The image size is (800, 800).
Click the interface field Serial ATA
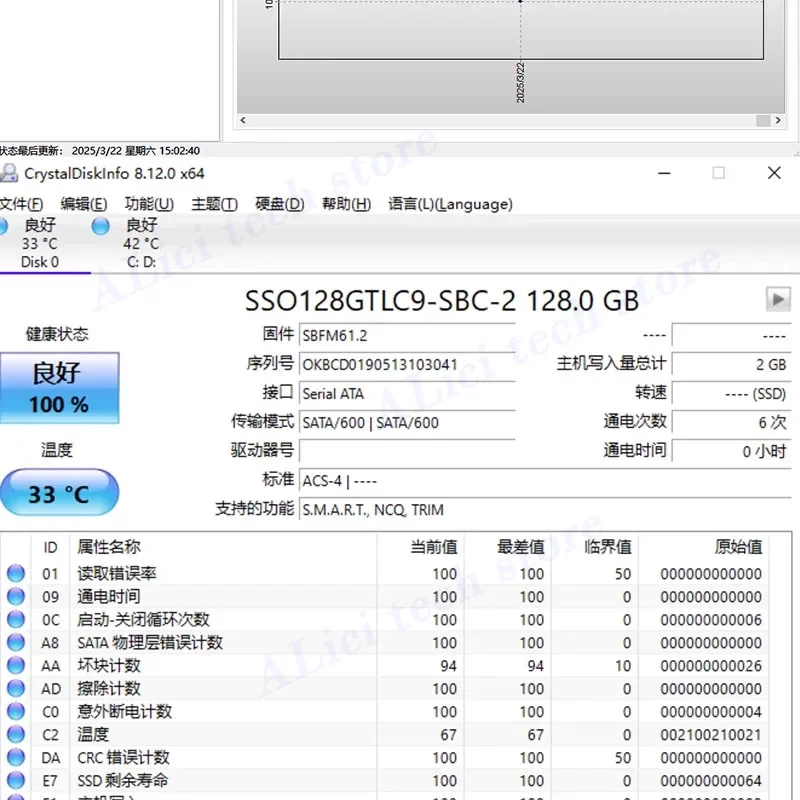[407, 394]
